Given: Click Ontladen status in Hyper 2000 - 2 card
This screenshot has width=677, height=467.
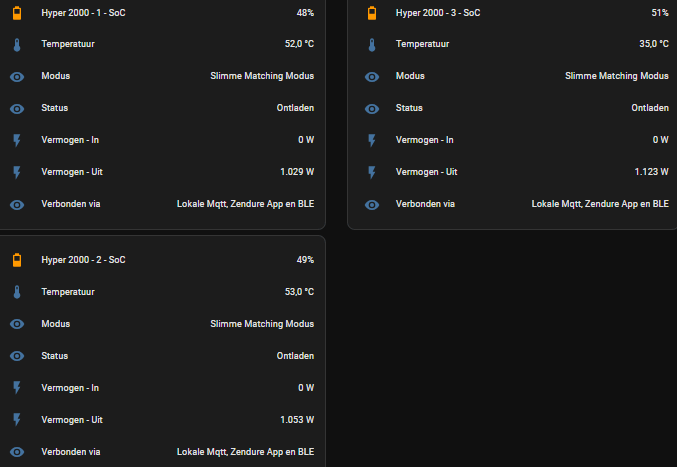Looking at the screenshot, I should (x=295, y=356).
